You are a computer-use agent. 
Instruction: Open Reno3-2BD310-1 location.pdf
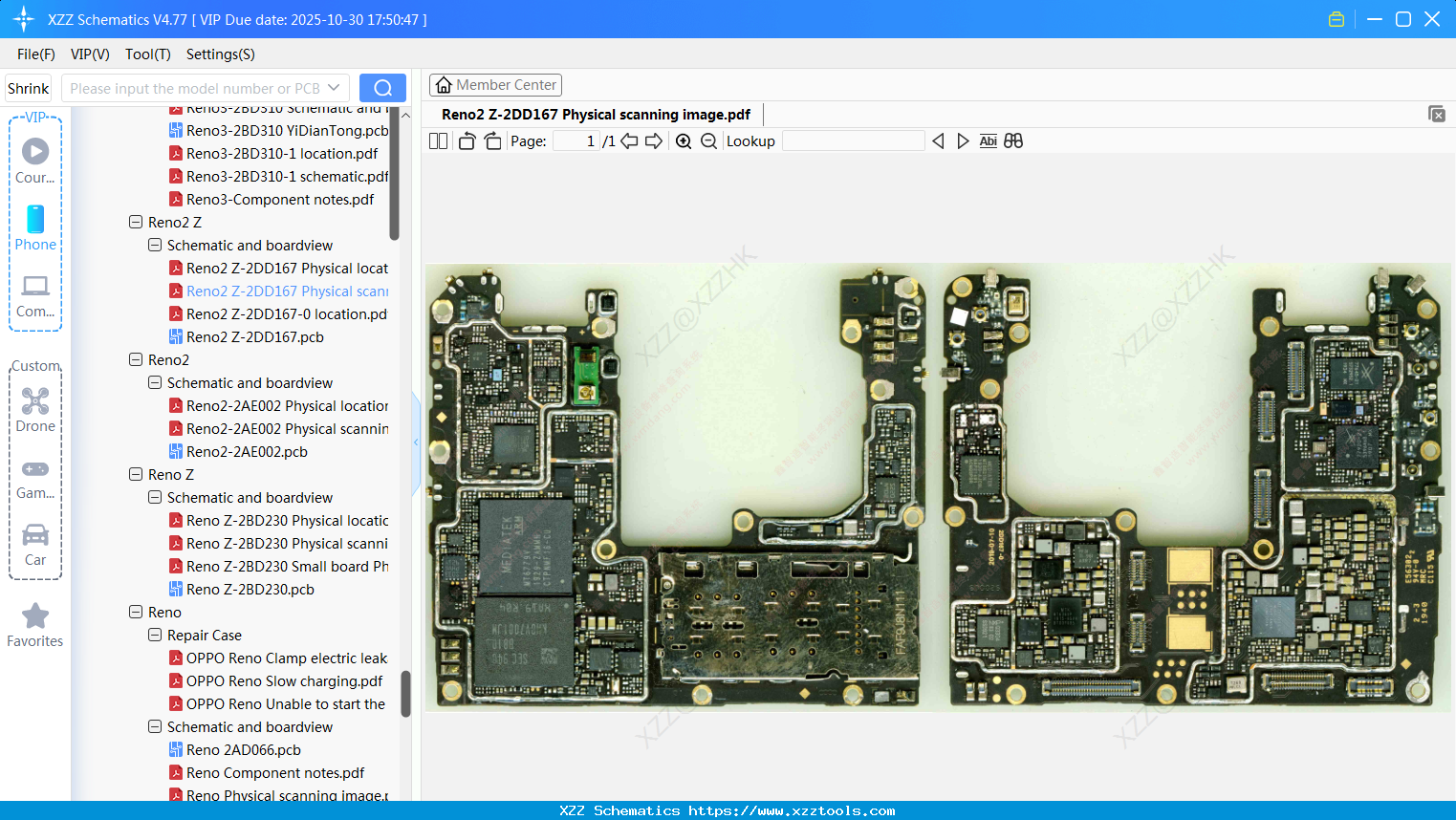[273, 153]
